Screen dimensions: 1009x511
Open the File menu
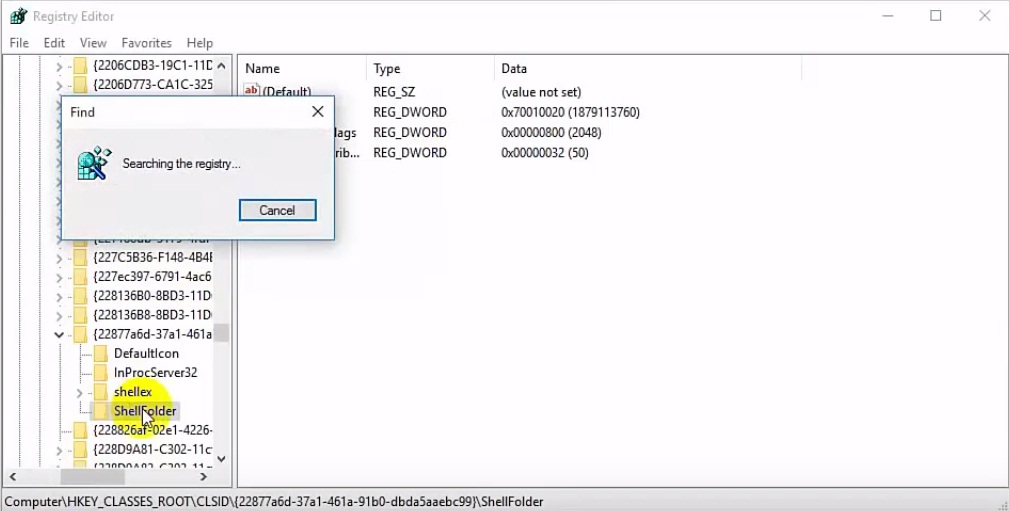tap(19, 42)
